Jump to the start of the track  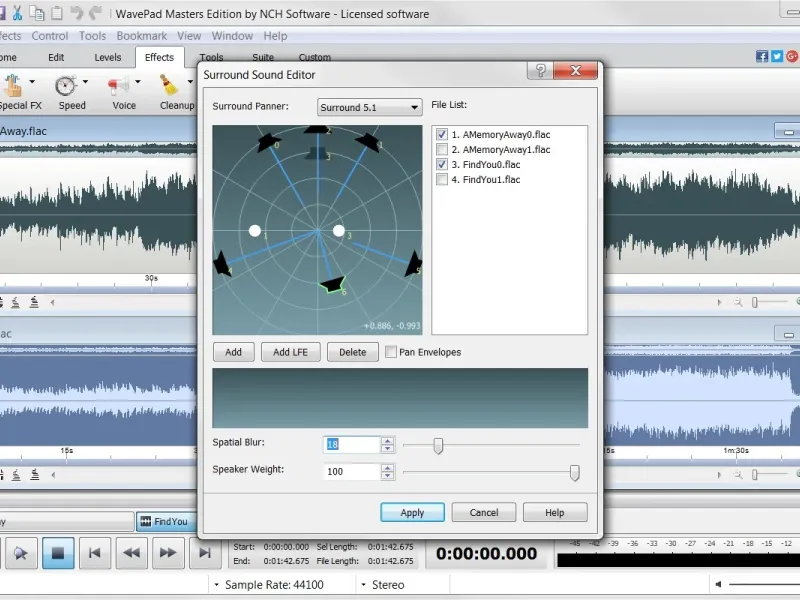(94, 552)
